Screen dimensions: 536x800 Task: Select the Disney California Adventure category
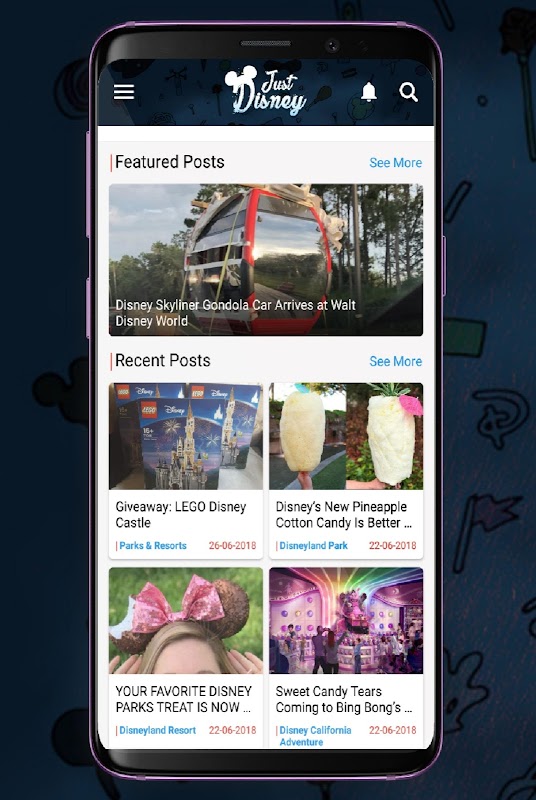tap(315, 736)
